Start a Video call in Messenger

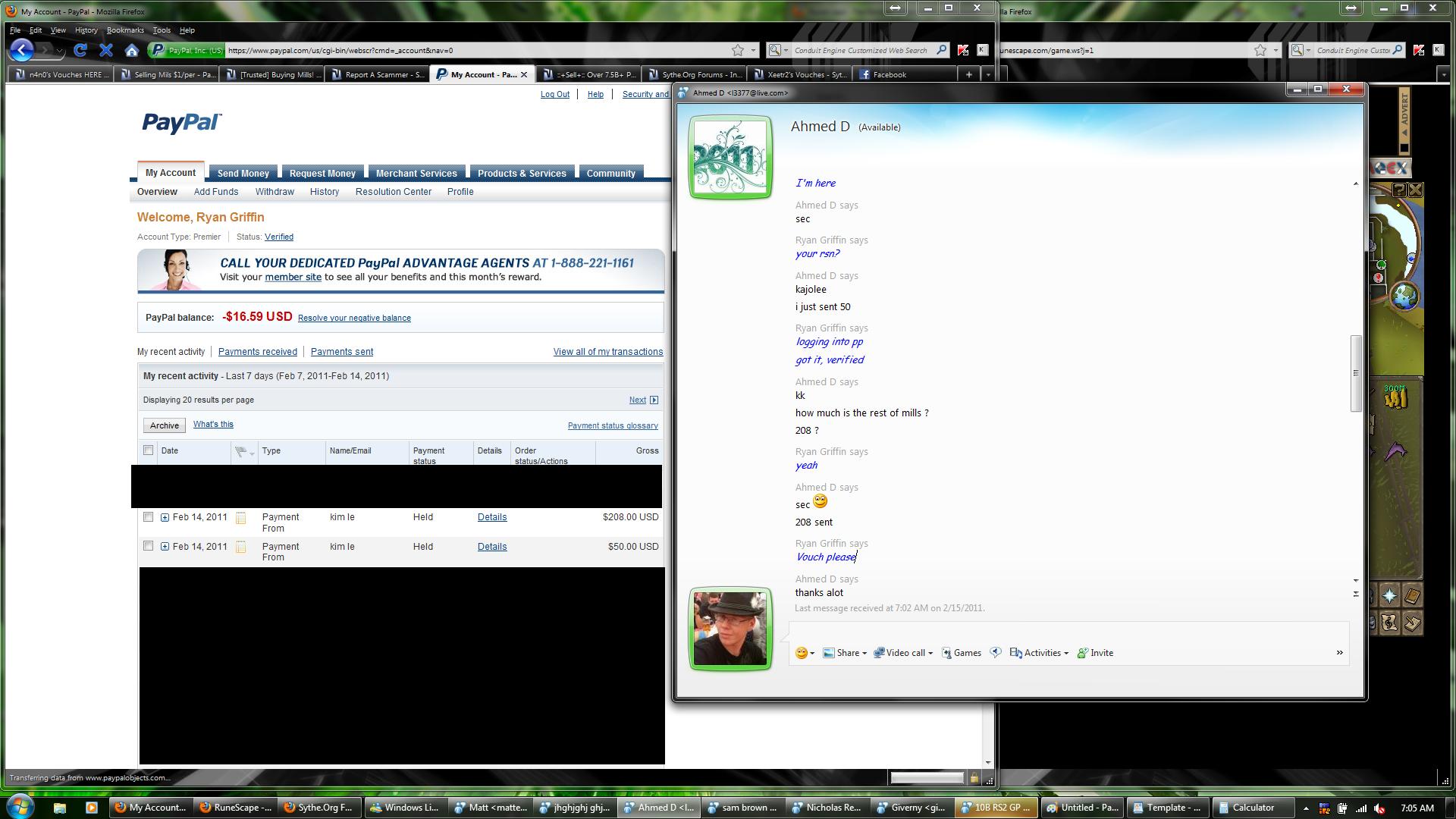[902, 653]
